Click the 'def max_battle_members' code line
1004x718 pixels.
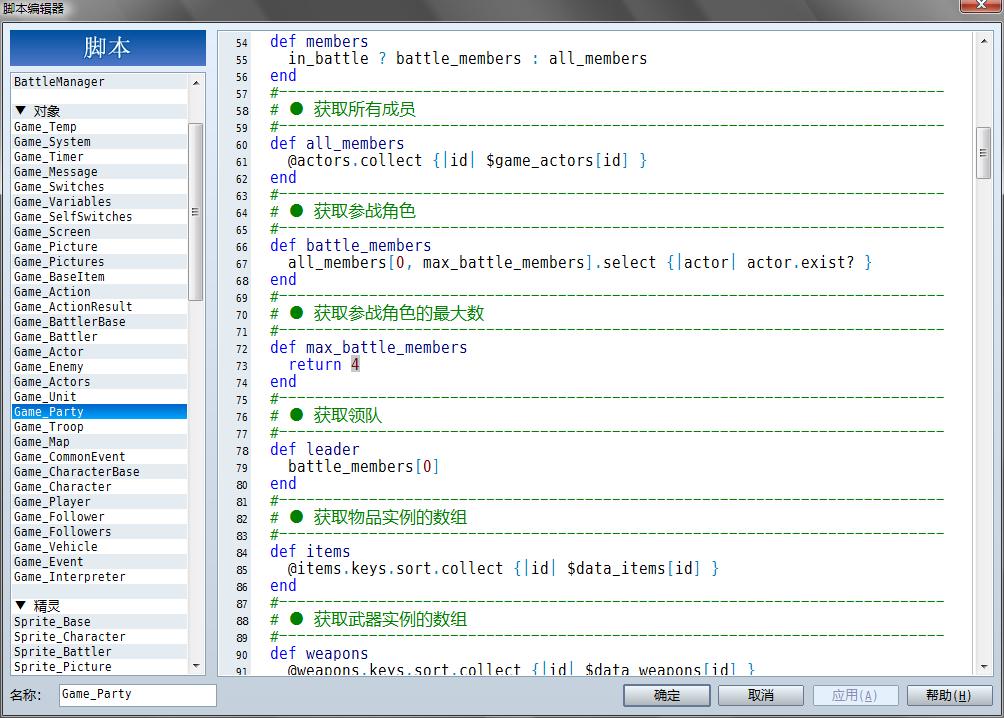click(368, 347)
